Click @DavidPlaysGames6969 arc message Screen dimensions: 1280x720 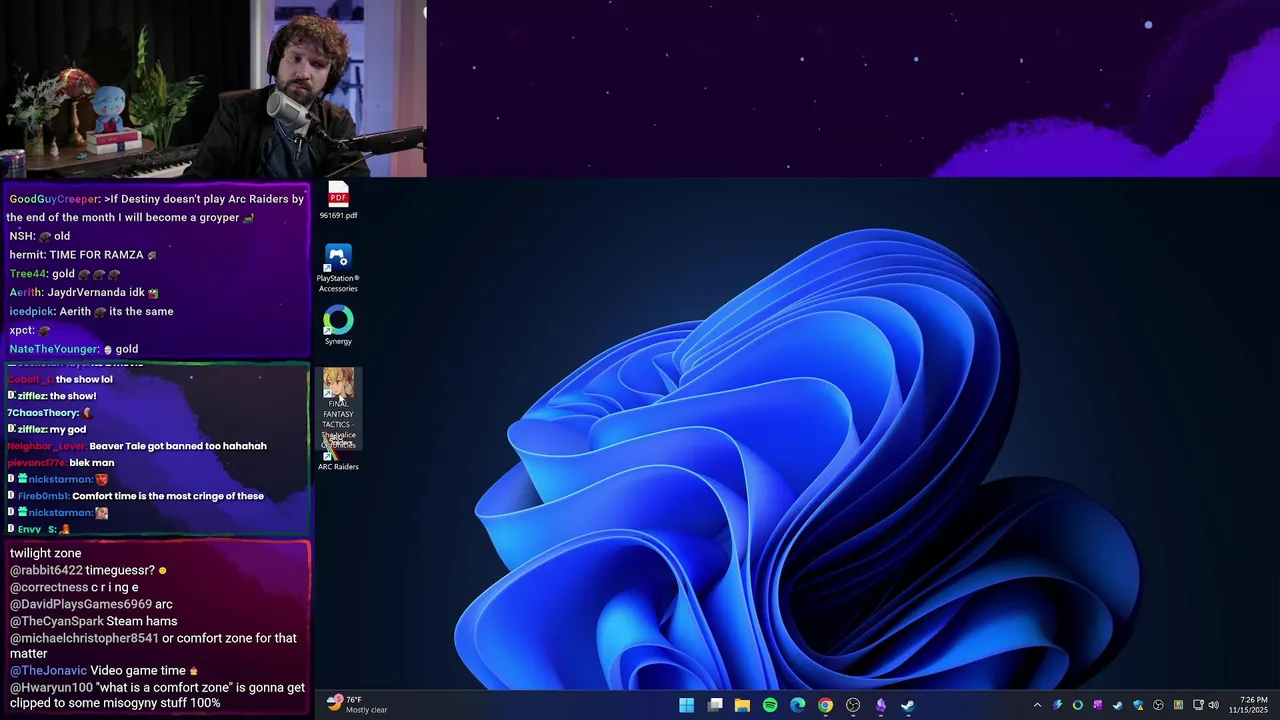pos(91,604)
